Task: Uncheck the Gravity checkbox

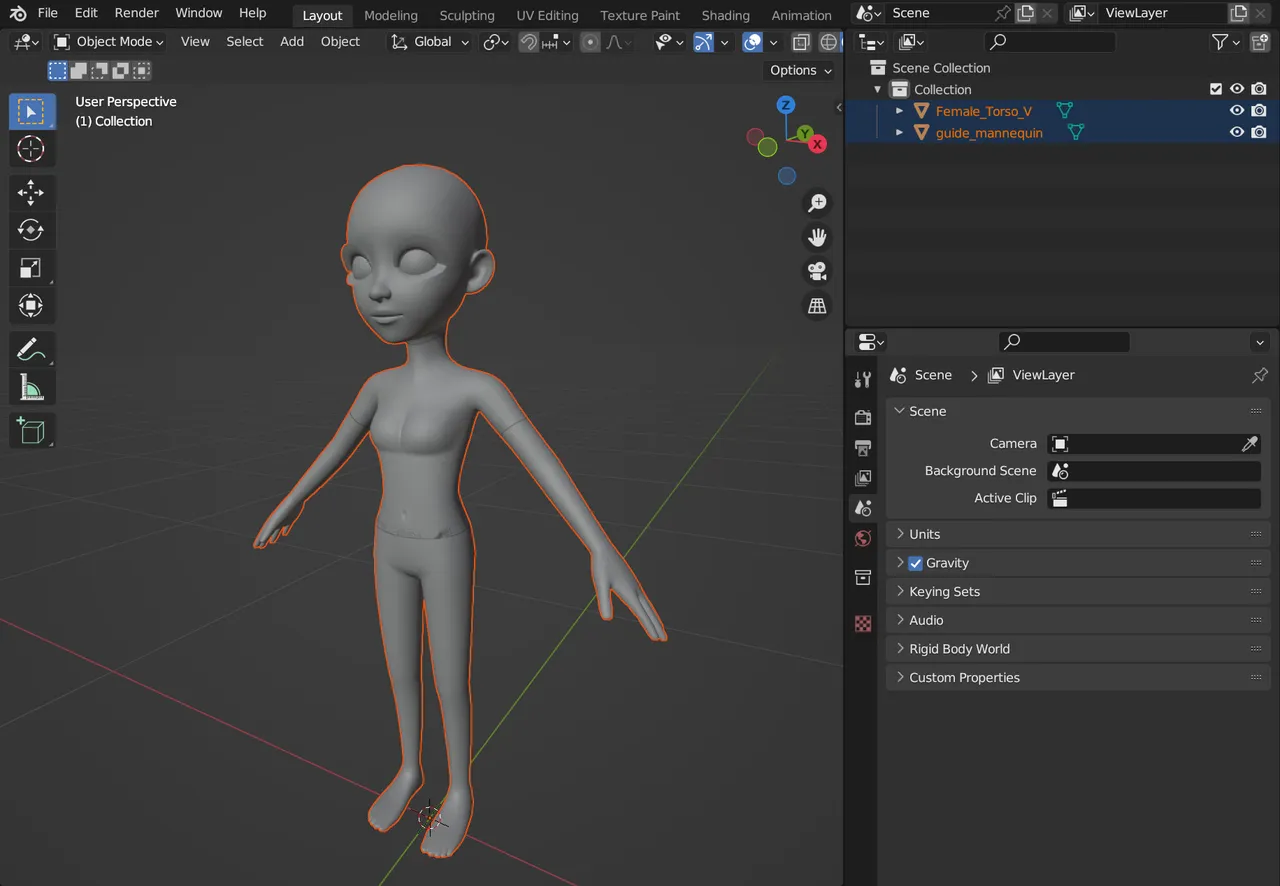Action: pyautogui.click(x=914, y=563)
